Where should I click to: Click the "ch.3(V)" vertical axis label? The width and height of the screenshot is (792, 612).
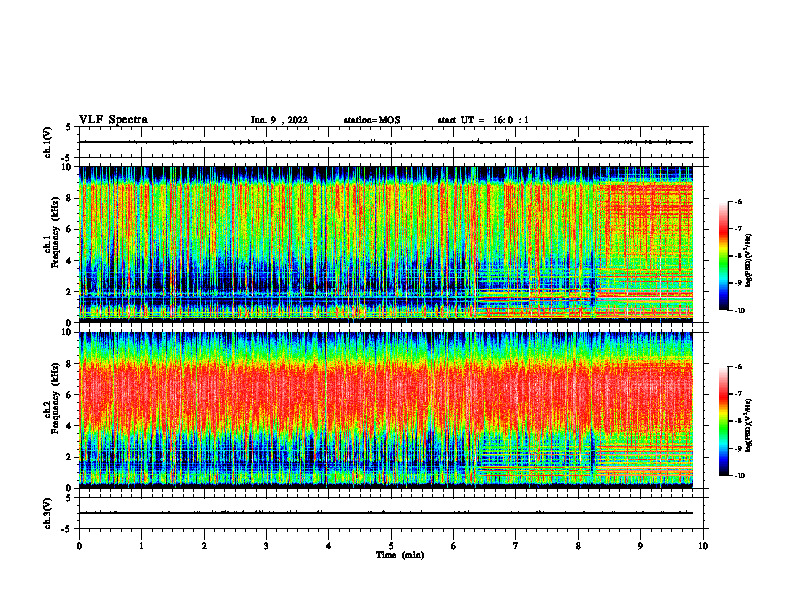click(48, 514)
